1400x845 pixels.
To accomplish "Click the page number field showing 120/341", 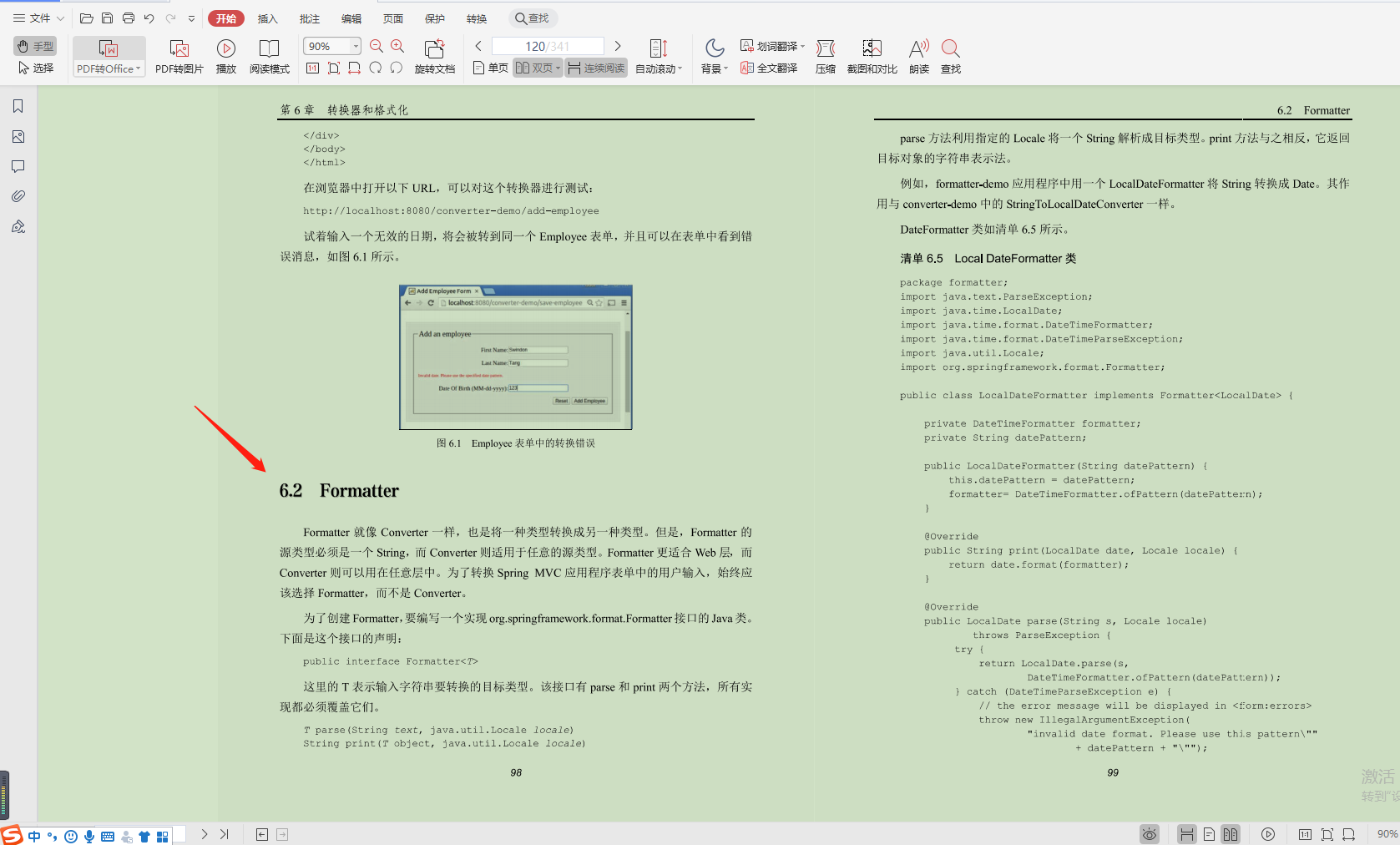I will (548, 46).
